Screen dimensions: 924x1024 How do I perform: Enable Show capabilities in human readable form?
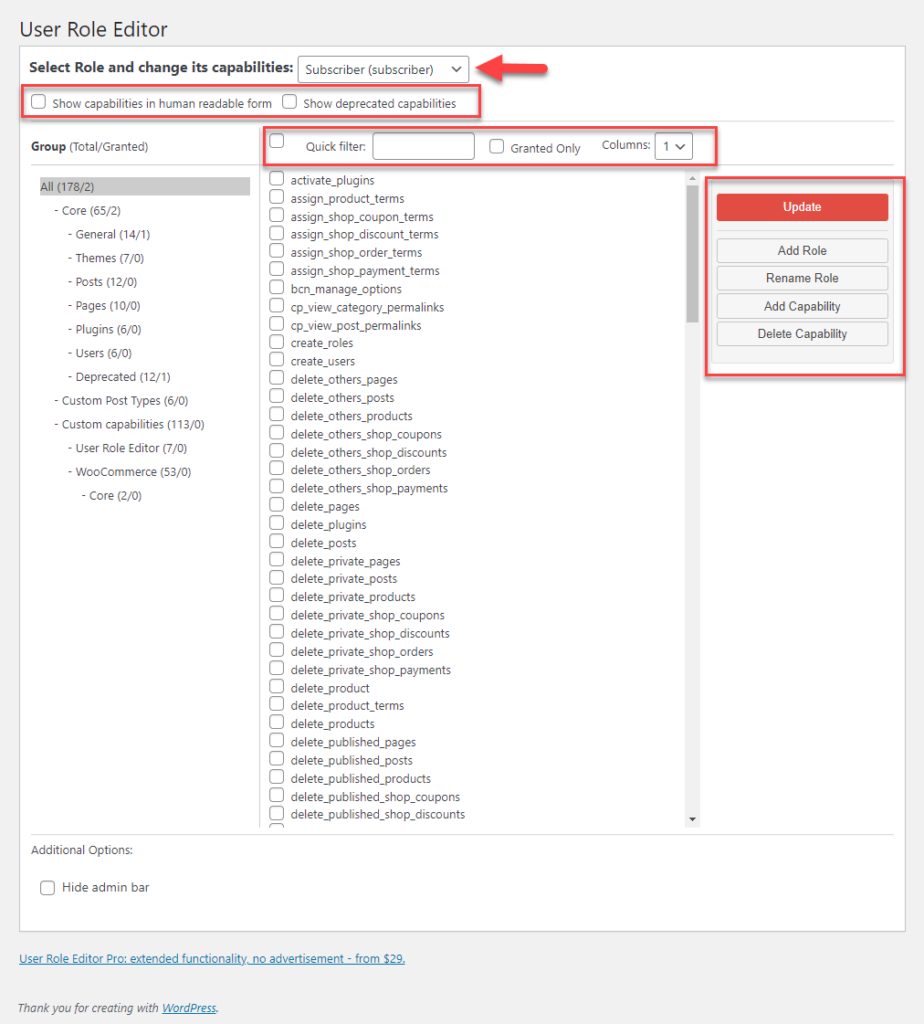39,102
